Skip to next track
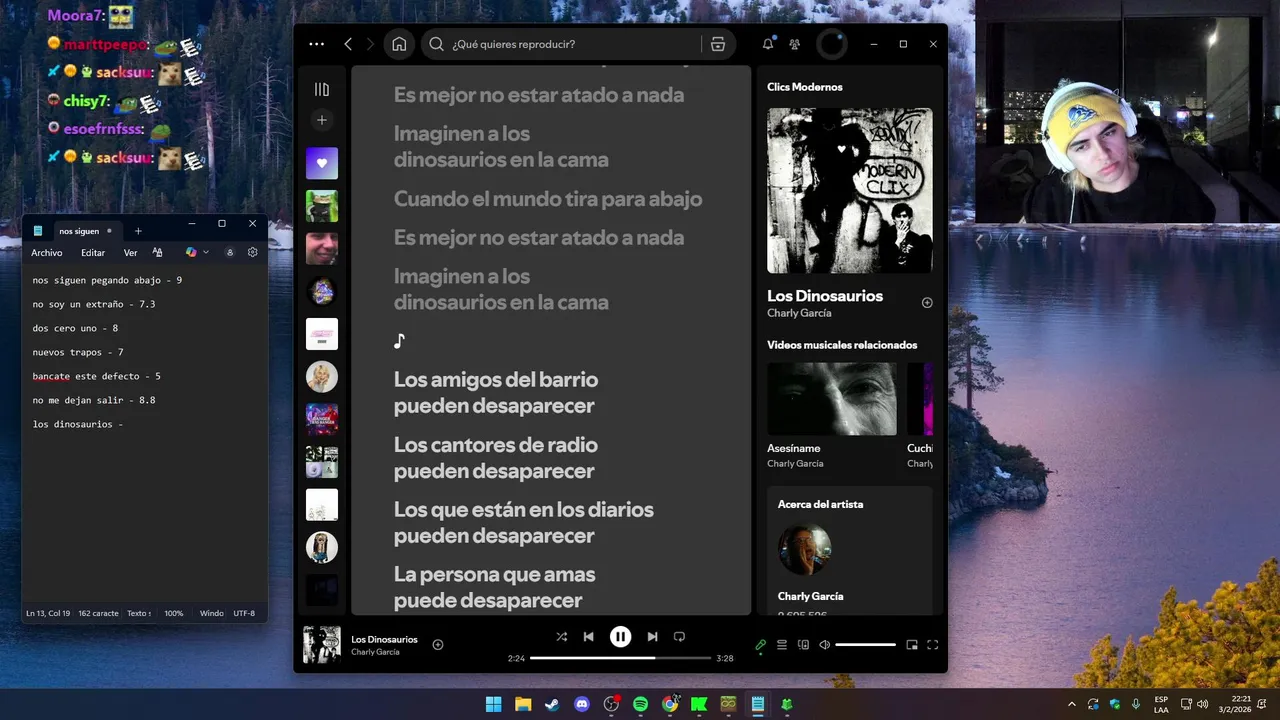This screenshot has height=720, width=1280. click(x=652, y=636)
